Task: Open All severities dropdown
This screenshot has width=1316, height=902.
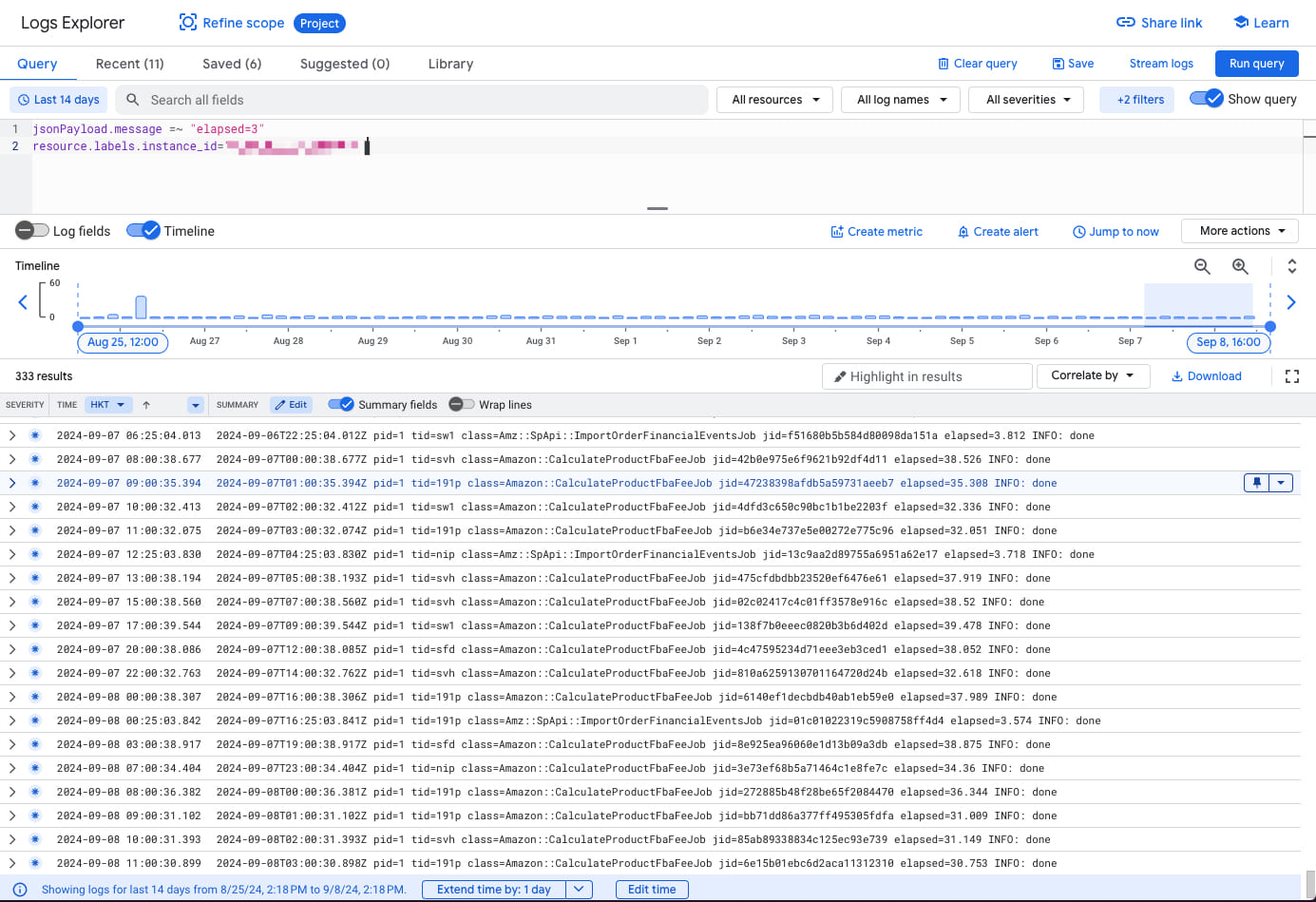Action: pos(1026,100)
